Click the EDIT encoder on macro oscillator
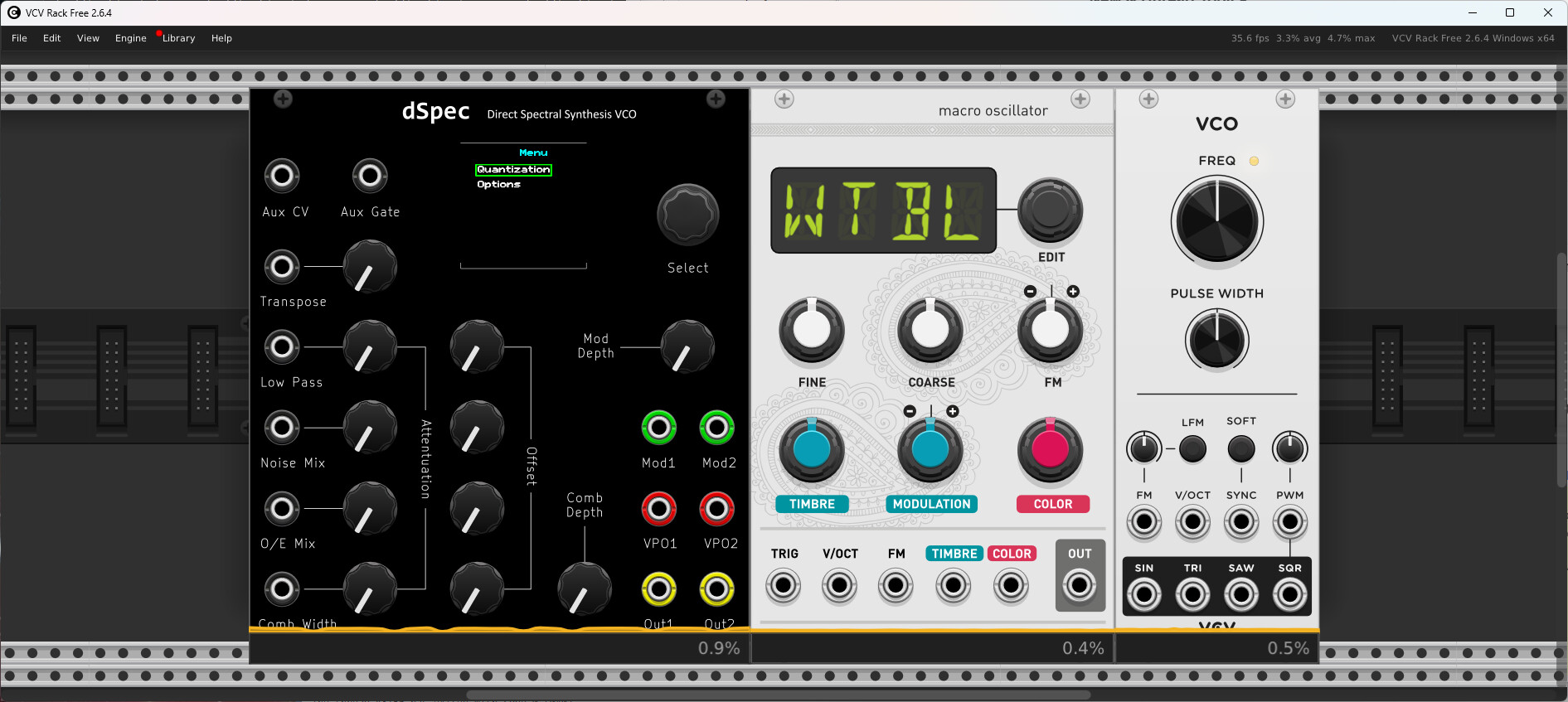 (1050, 210)
